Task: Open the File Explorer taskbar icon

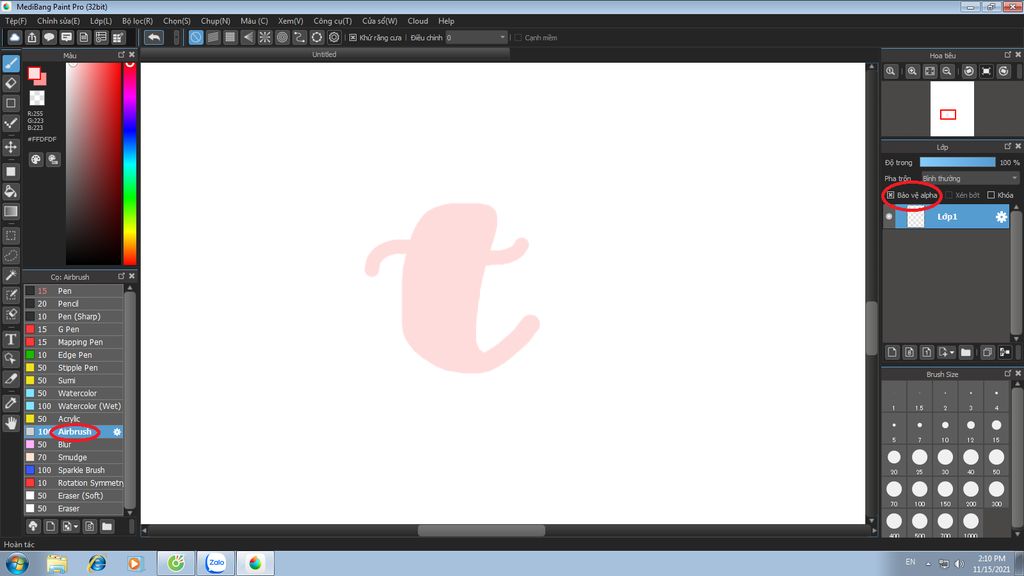Action: pos(57,563)
